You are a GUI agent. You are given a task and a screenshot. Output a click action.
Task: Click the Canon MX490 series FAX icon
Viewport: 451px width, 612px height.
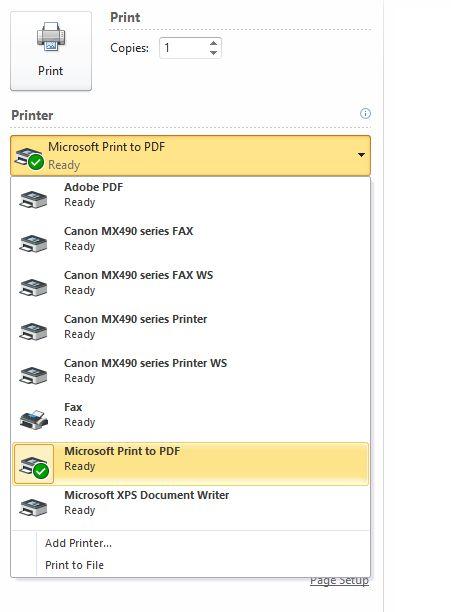point(33,243)
